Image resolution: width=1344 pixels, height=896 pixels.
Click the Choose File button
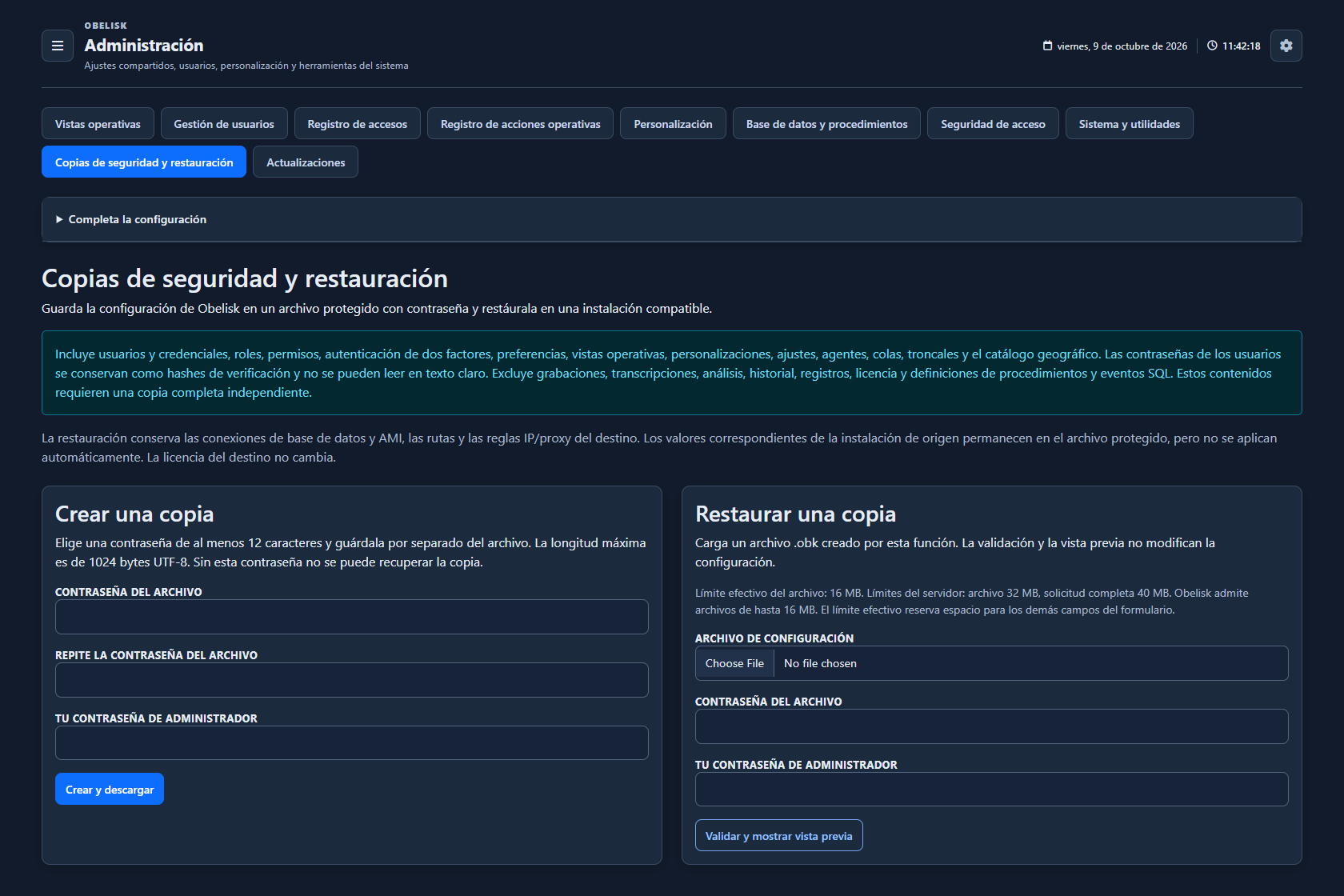[x=734, y=663]
